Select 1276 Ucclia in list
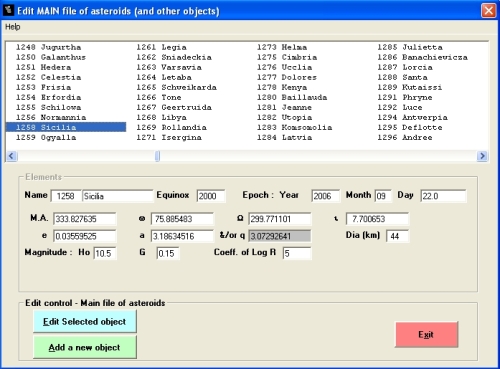Viewport: 500px width, 369px height. pyautogui.click(x=285, y=67)
